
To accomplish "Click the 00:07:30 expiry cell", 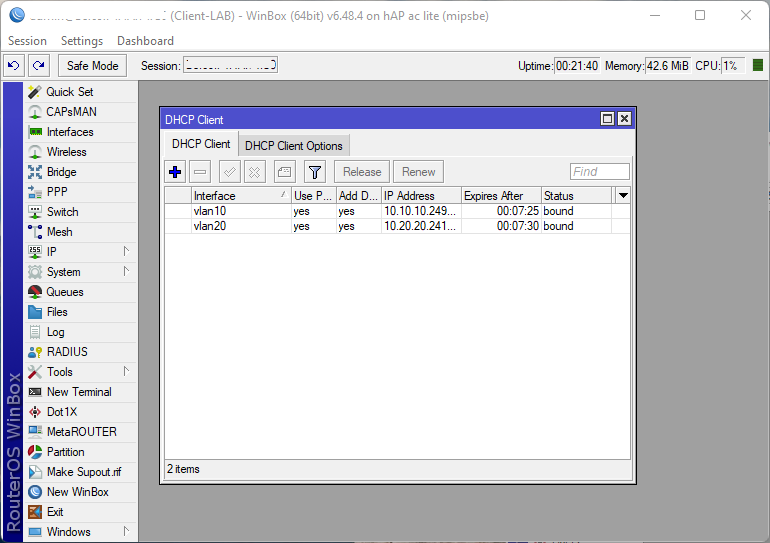I will point(501,226).
